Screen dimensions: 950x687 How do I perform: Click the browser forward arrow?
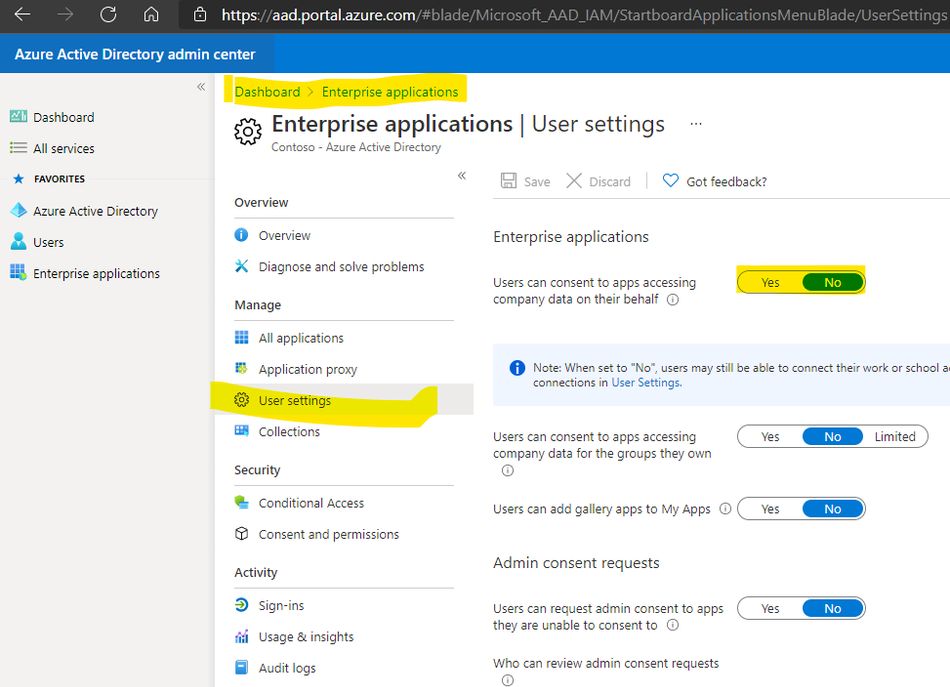pyautogui.click(x=65, y=14)
